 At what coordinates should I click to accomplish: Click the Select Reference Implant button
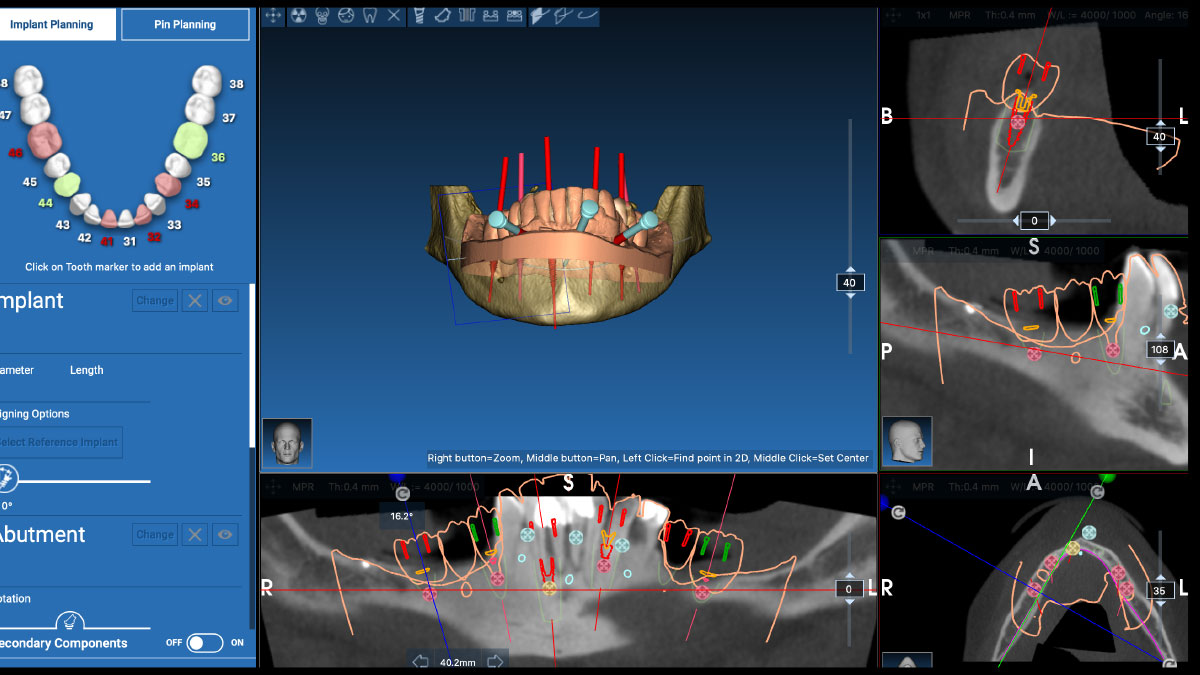pyautogui.click(x=58, y=442)
